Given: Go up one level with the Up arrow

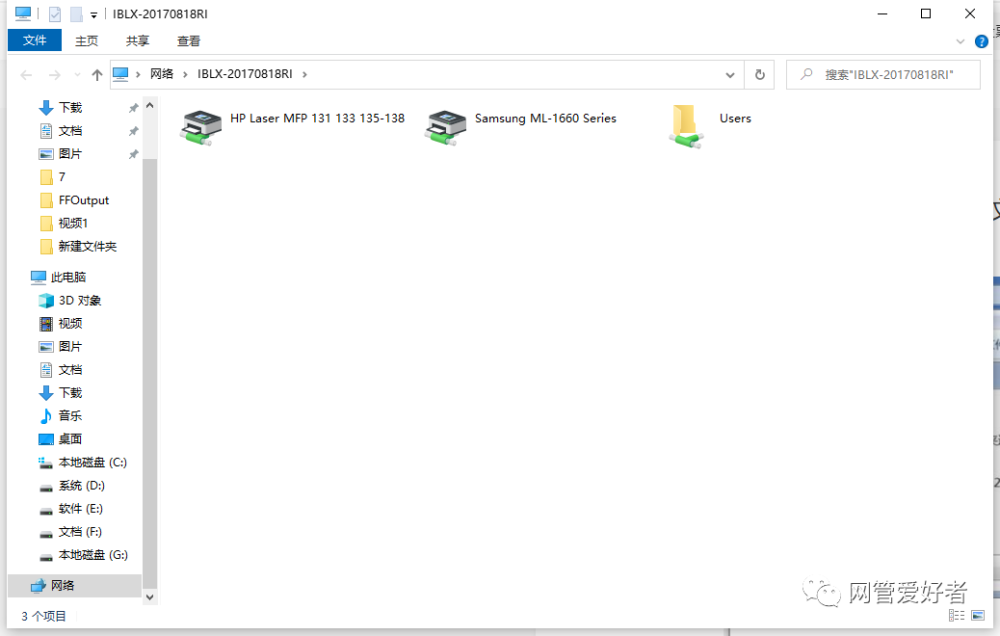Looking at the screenshot, I should (97, 75).
